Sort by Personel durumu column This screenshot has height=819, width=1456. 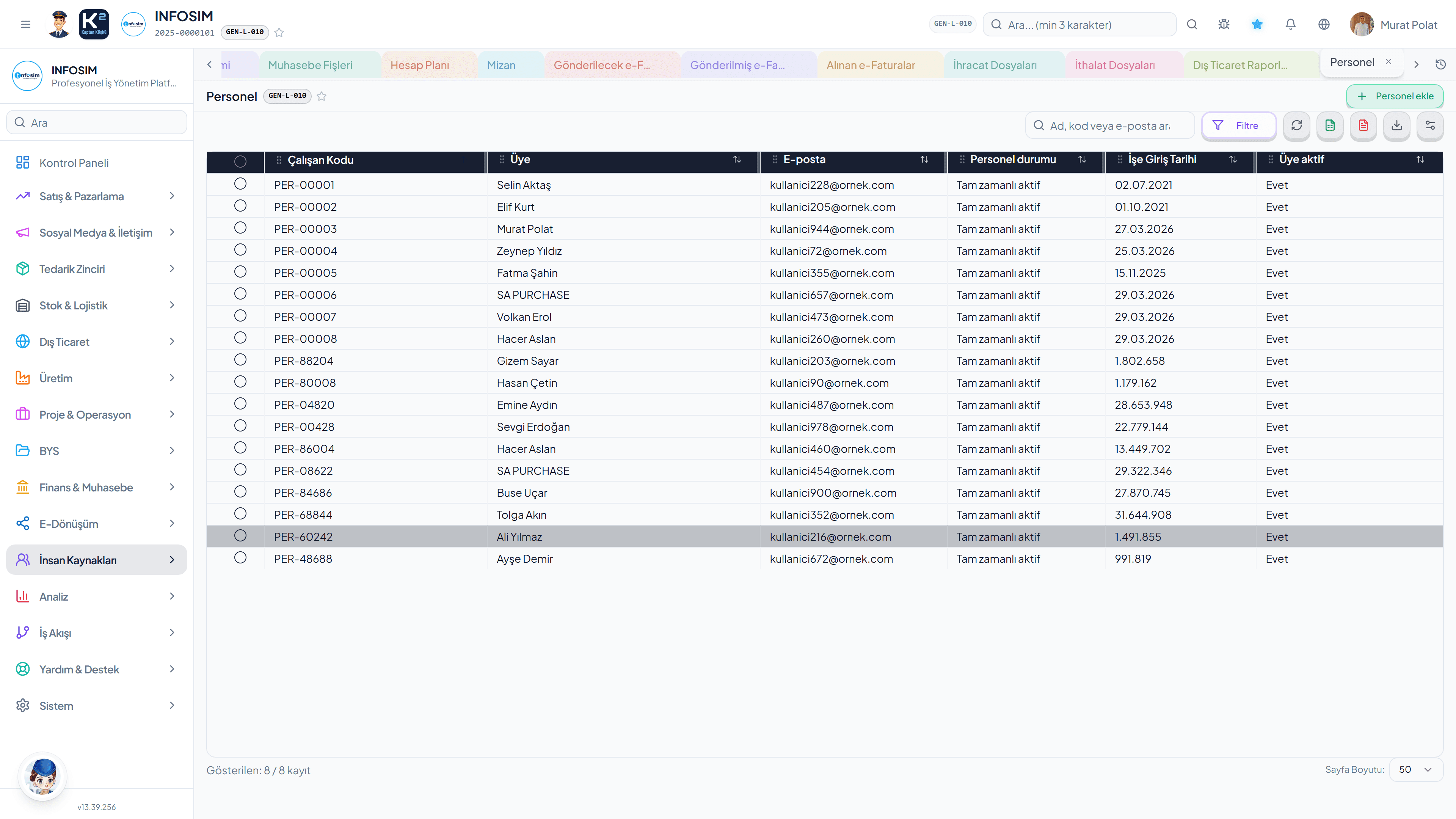[x=1082, y=159]
